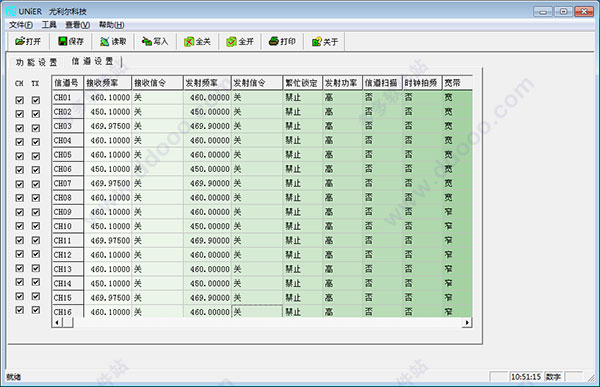Click the 宽带 column header
The height and width of the screenshot is (387, 600).
click(x=457, y=83)
